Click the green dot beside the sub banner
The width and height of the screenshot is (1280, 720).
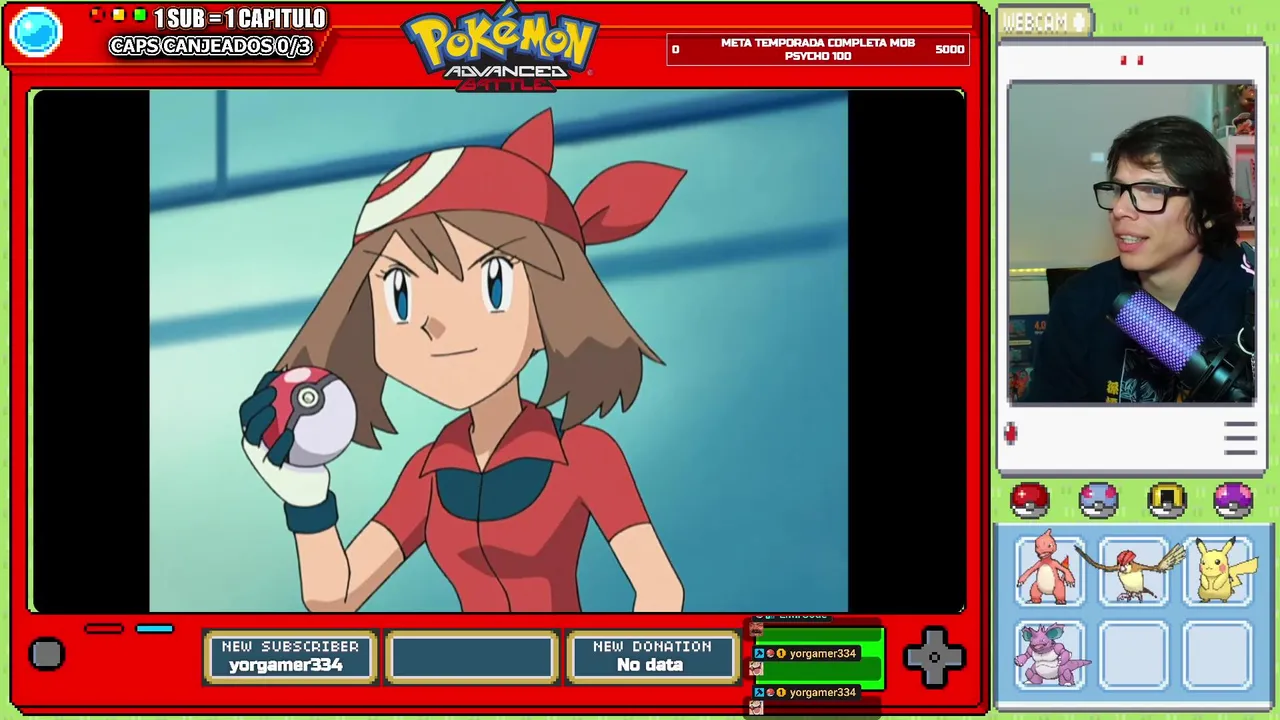[141, 15]
